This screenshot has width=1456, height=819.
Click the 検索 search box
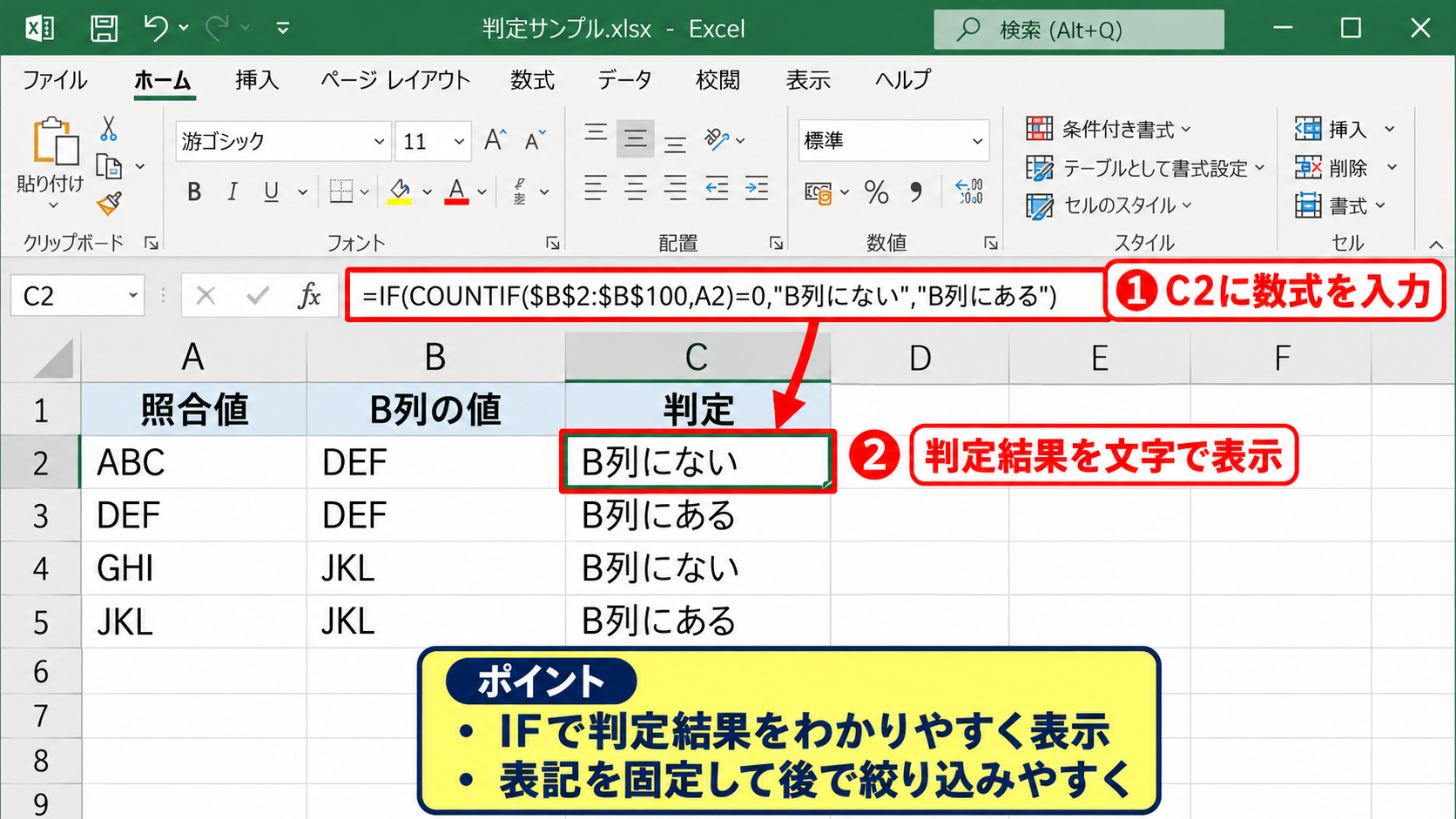(1079, 30)
